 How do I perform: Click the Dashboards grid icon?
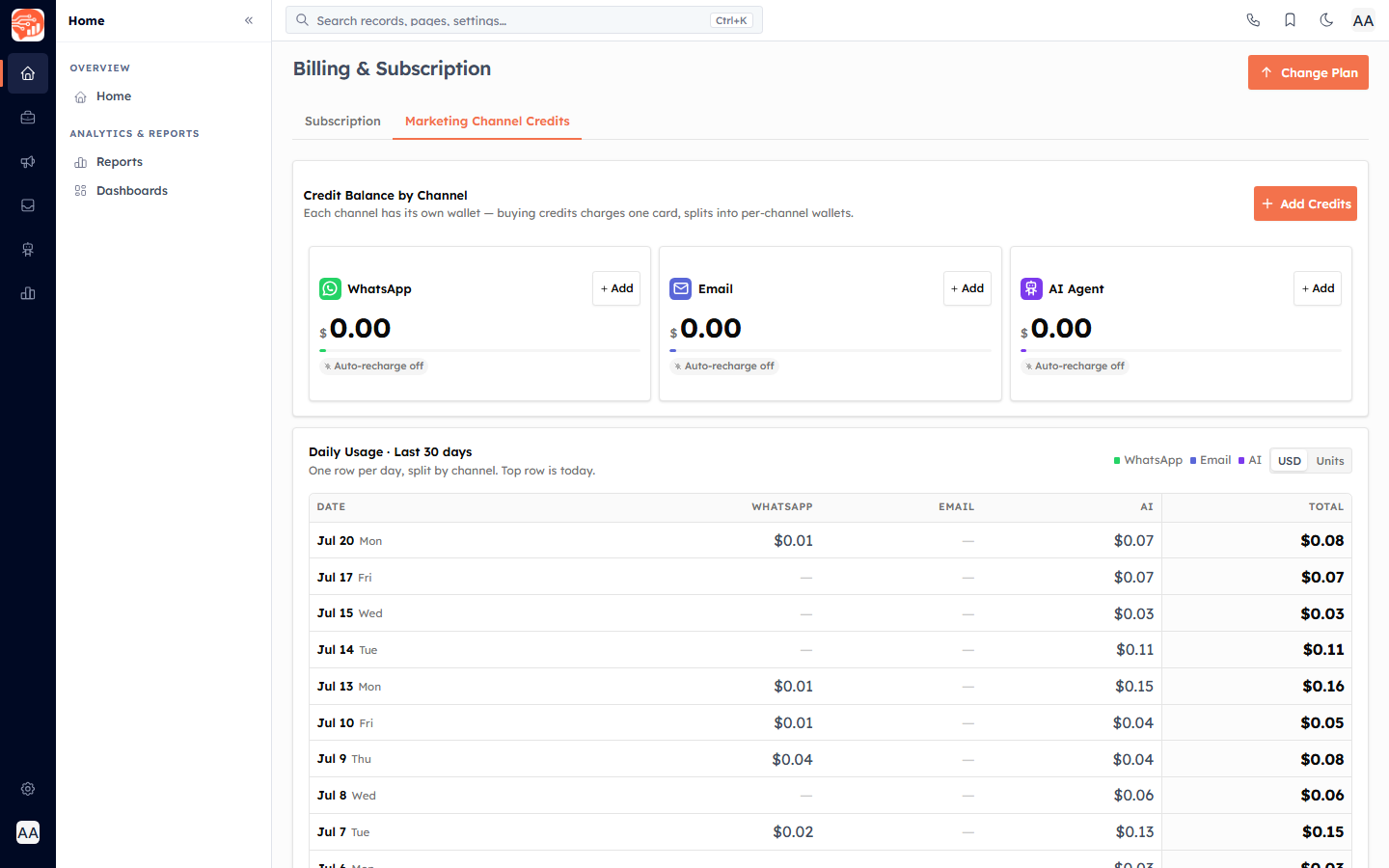click(81, 191)
